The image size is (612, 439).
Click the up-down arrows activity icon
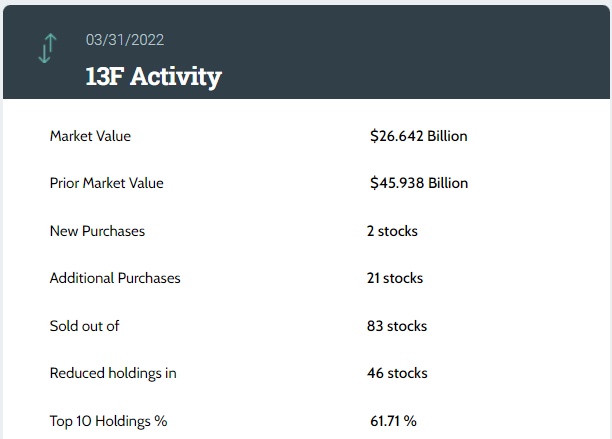[x=46, y=50]
